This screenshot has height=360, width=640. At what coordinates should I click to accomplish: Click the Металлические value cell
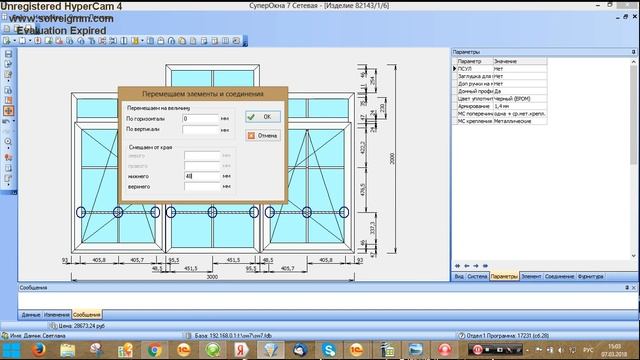coord(520,121)
